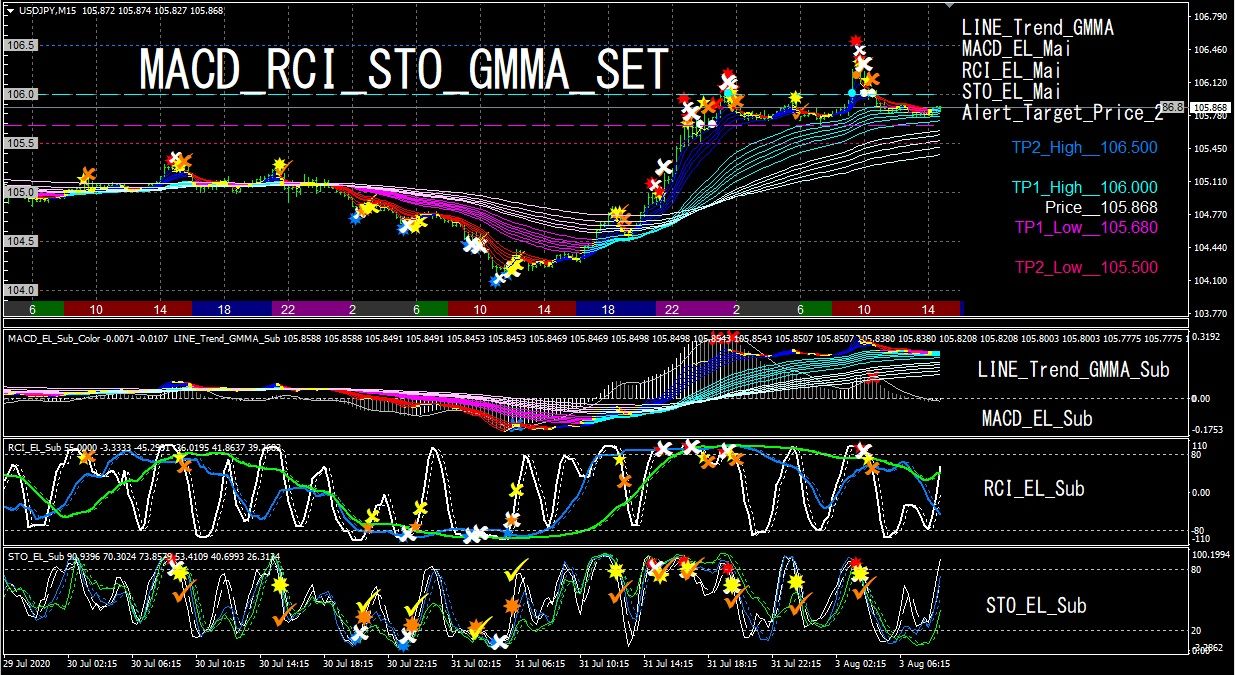1236x675 pixels.
Task: Click the white X marker in the downtrend candles
Action: pos(471,243)
